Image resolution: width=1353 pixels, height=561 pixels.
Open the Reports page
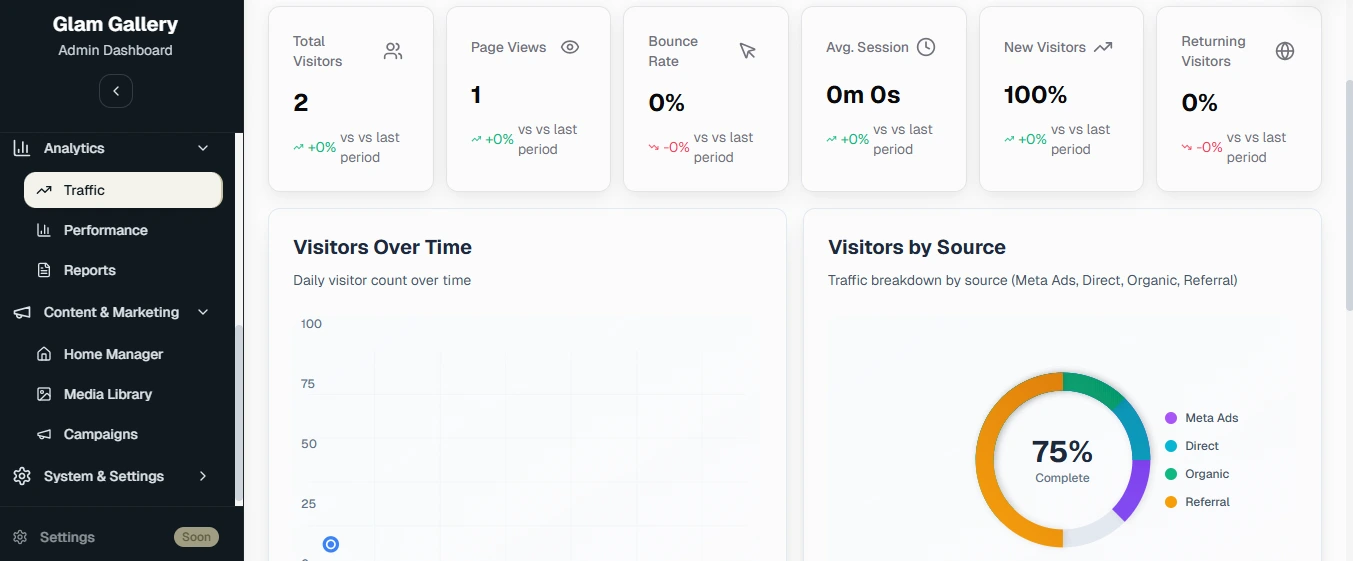click(x=89, y=270)
